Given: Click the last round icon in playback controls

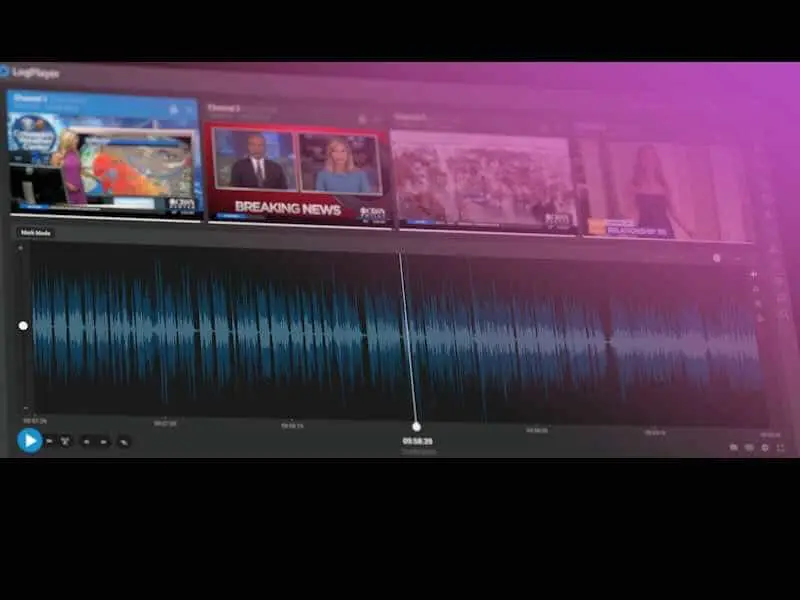Looking at the screenshot, I should click(x=124, y=441).
